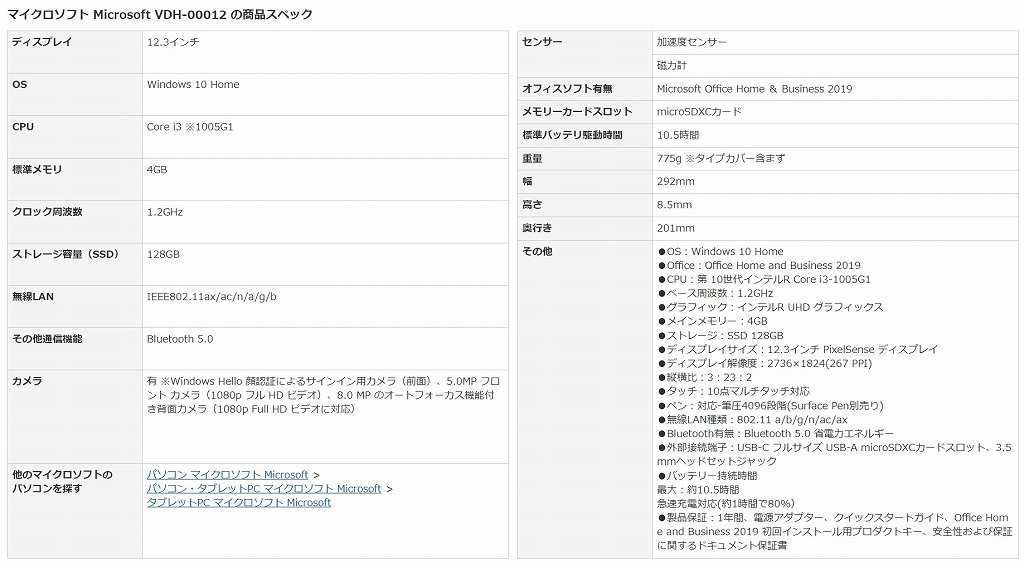
Task: Select the line ●CPU：第 10世代インテルR Core i3-1005G1
Action: pos(764,280)
